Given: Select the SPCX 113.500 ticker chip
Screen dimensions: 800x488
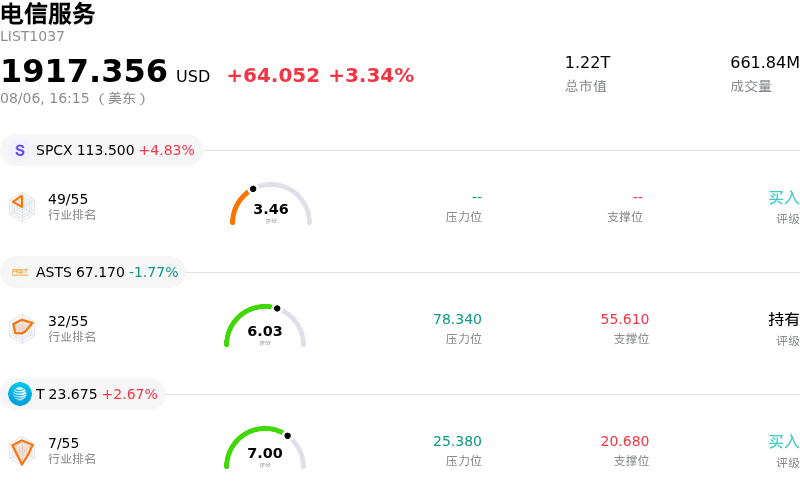Looking at the screenshot, I should tap(102, 150).
